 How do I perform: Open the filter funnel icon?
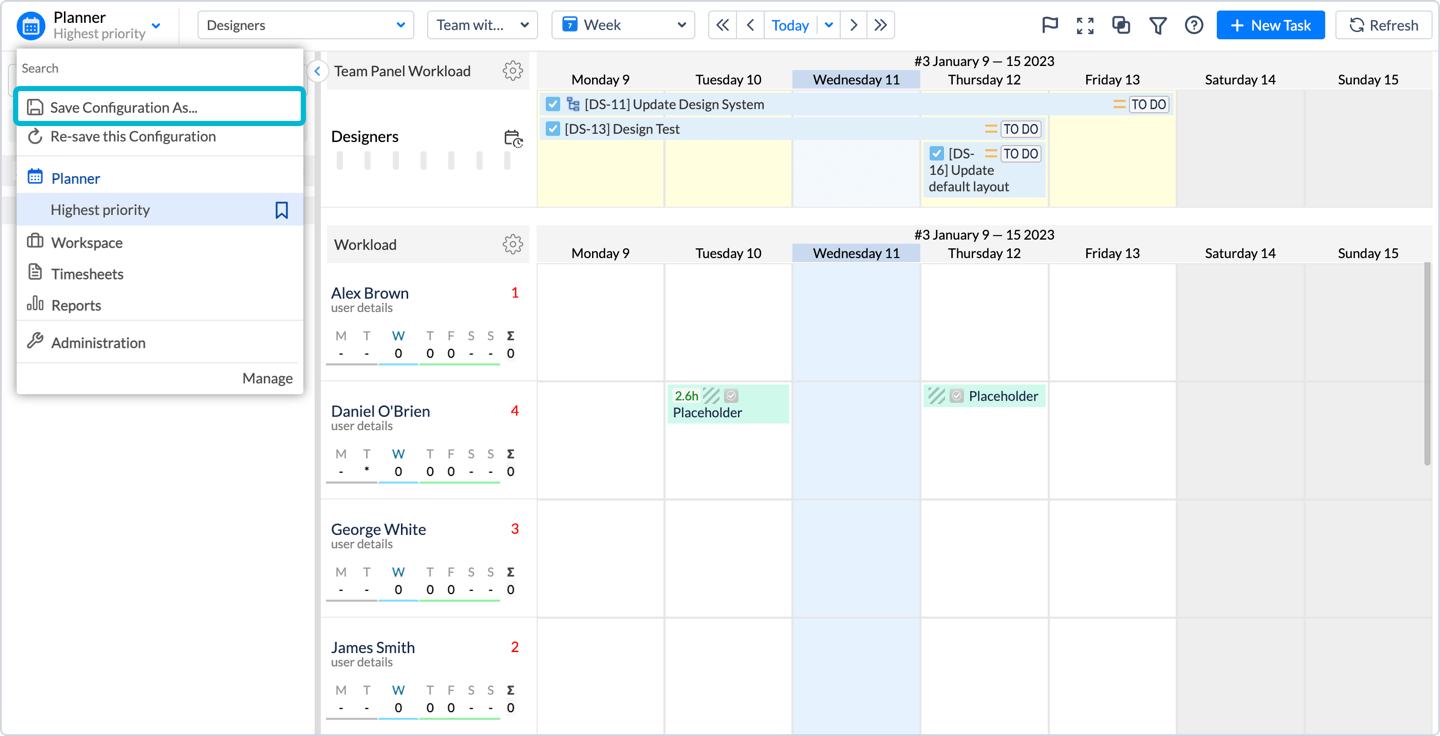point(1157,25)
